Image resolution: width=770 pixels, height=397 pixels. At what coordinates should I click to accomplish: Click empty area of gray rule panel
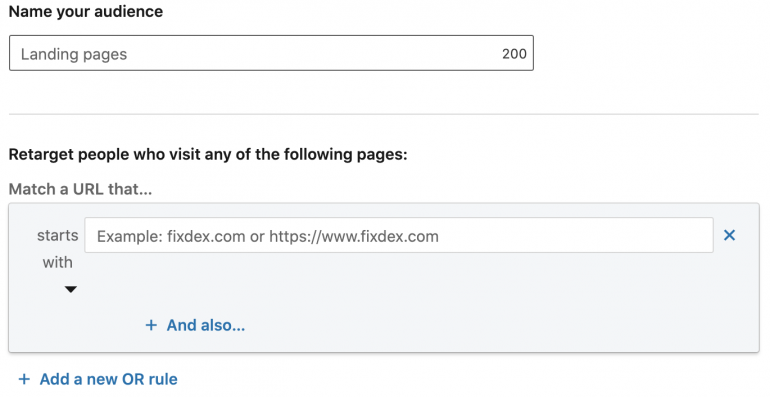pos(491,305)
